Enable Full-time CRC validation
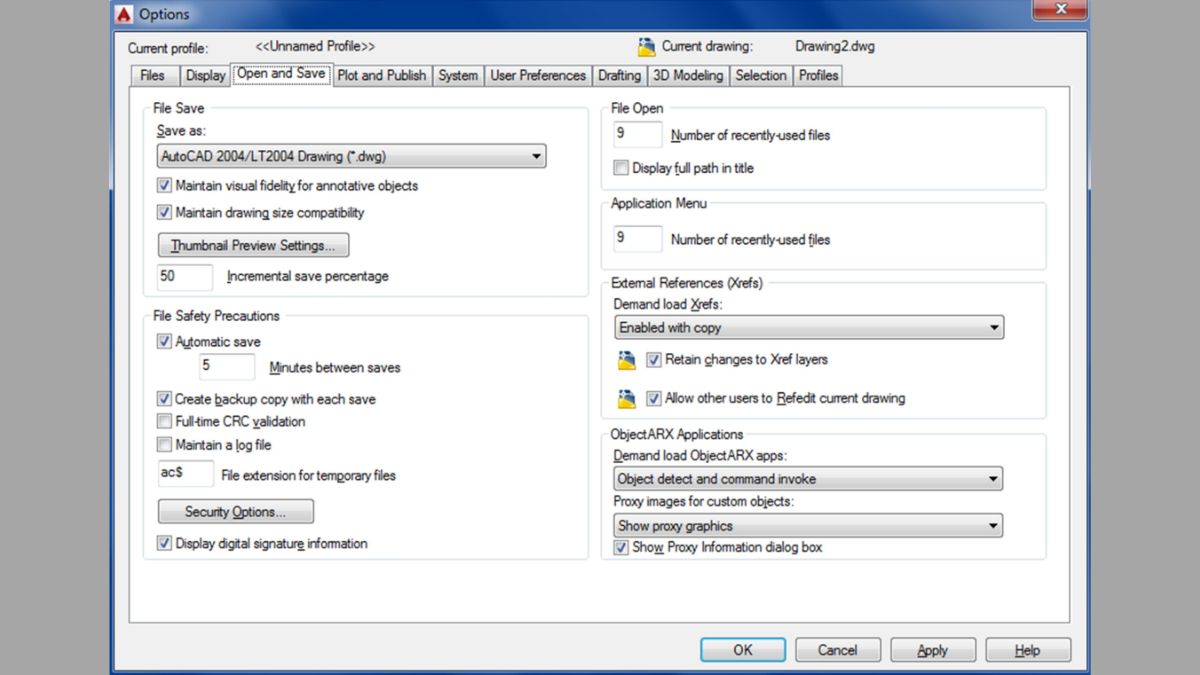Viewport: 1200px width, 675px height. pyautogui.click(x=165, y=422)
